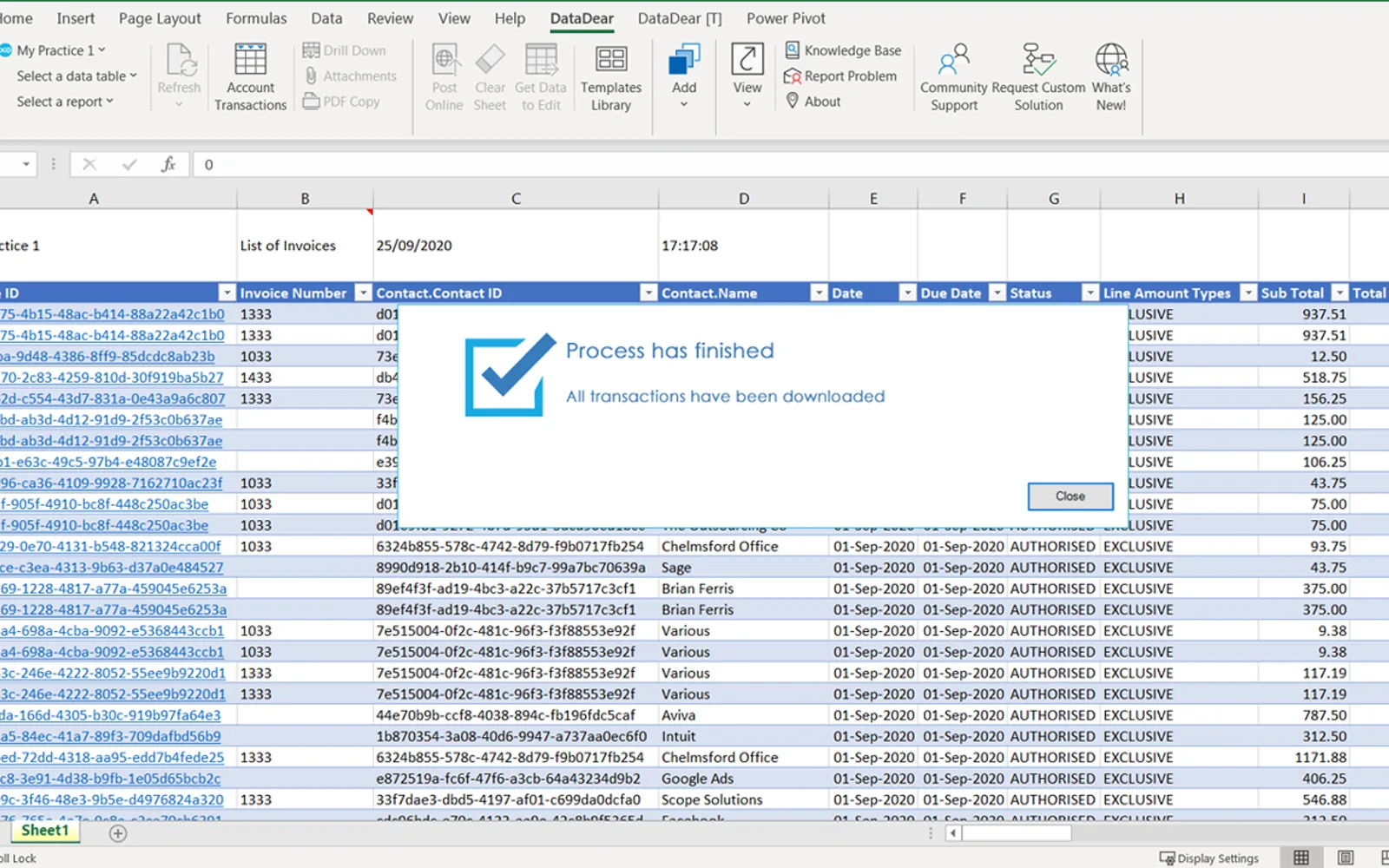Click the insert function fx icon
1389x868 pixels.
tap(168, 164)
